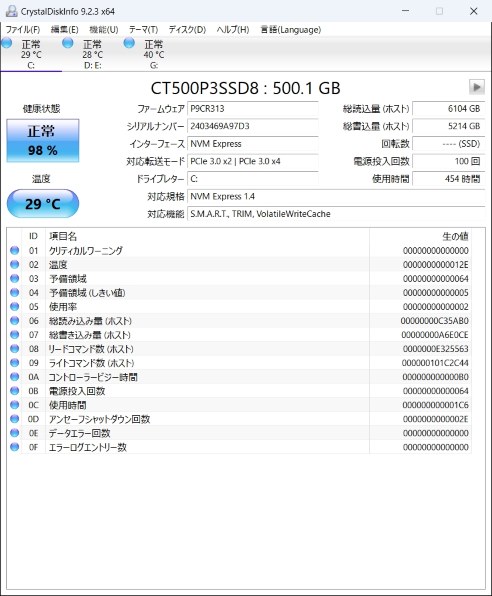Click the status icon for コントローラービジー時間 row
This screenshot has height=596, width=492.
click(x=14, y=377)
